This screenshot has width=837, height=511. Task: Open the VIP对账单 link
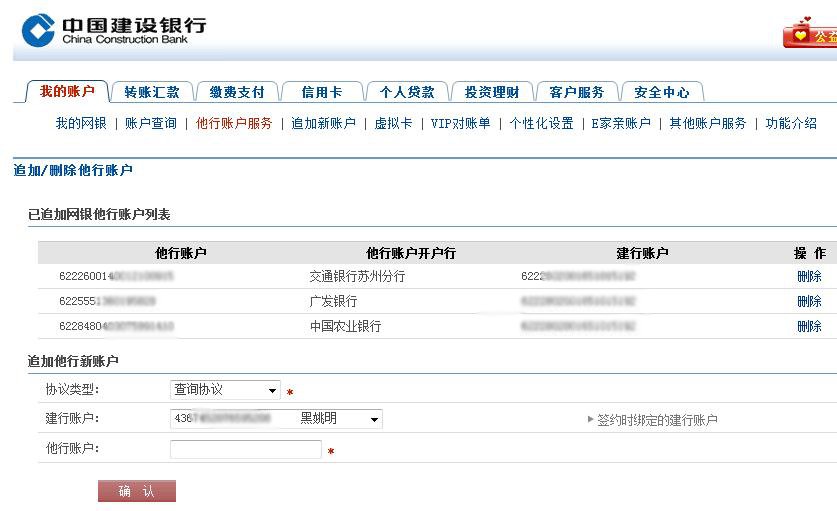[x=461, y=123]
